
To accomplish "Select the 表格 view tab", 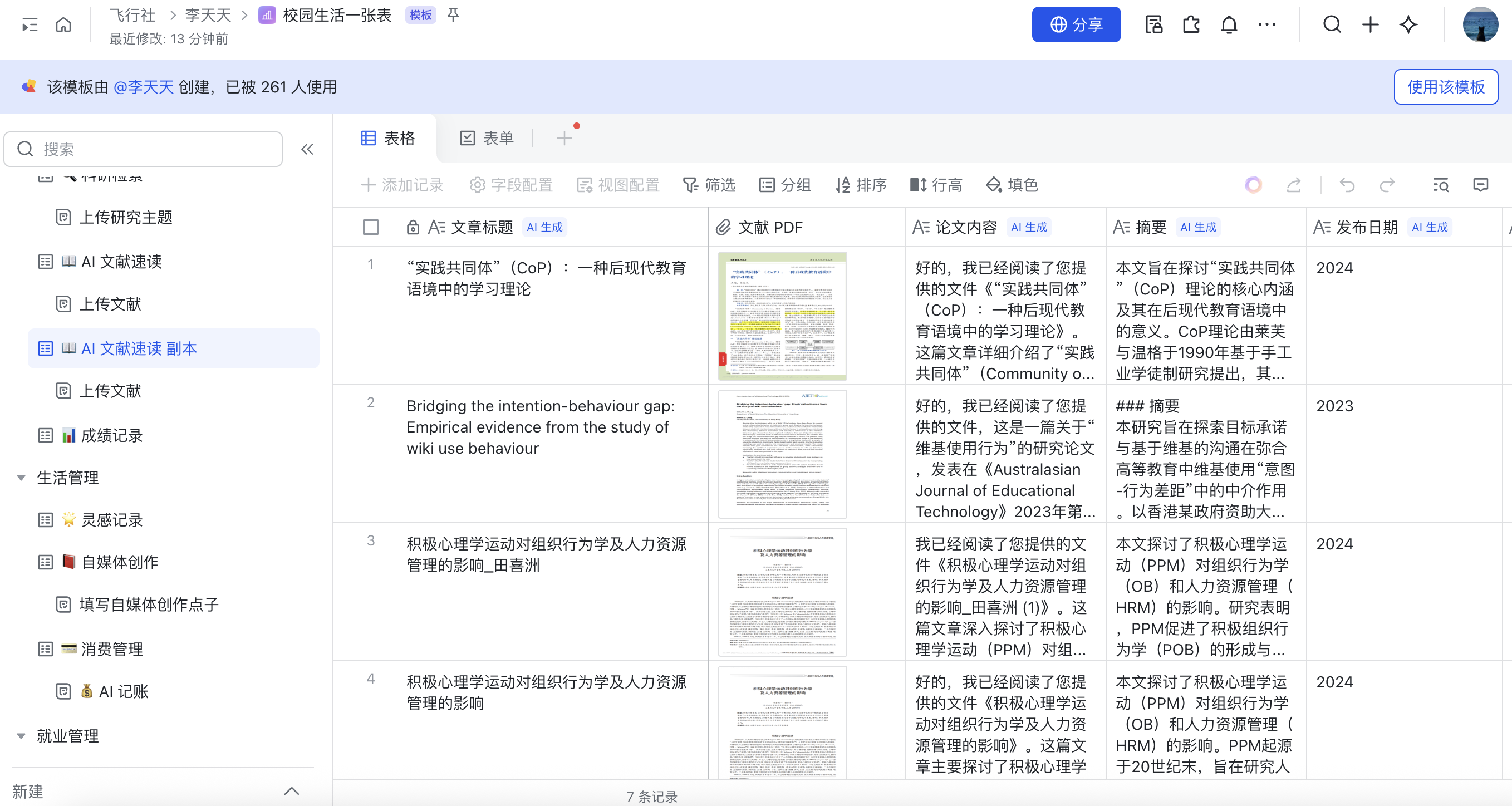I will pyautogui.click(x=388, y=139).
